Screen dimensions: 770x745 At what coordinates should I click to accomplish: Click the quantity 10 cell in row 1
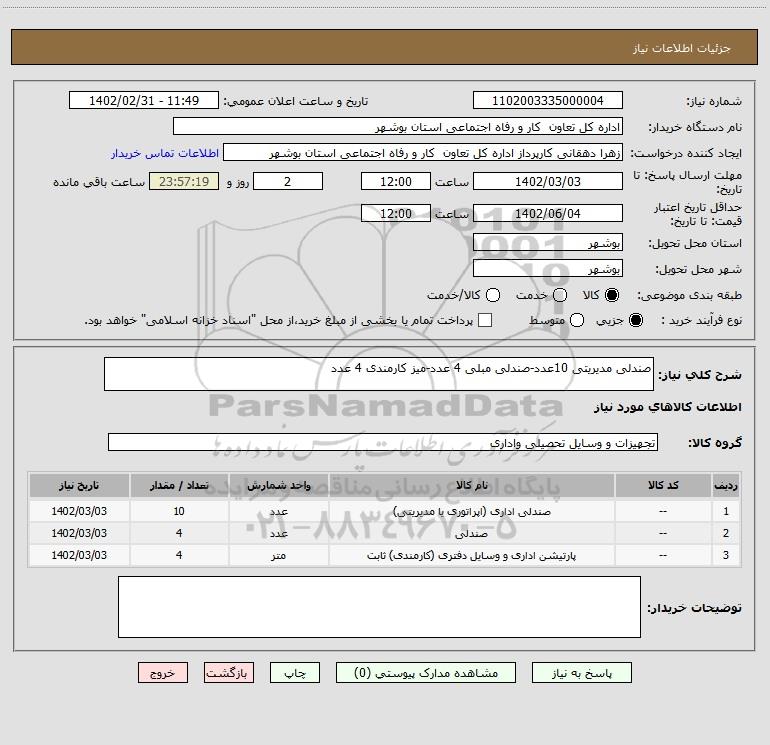179,511
